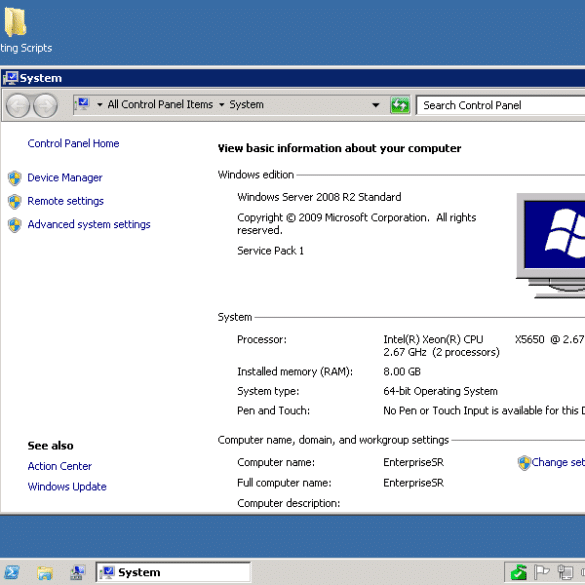Open Windows Explorer from the taskbar
Viewport: 585px width, 585px height.
pos(45,572)
